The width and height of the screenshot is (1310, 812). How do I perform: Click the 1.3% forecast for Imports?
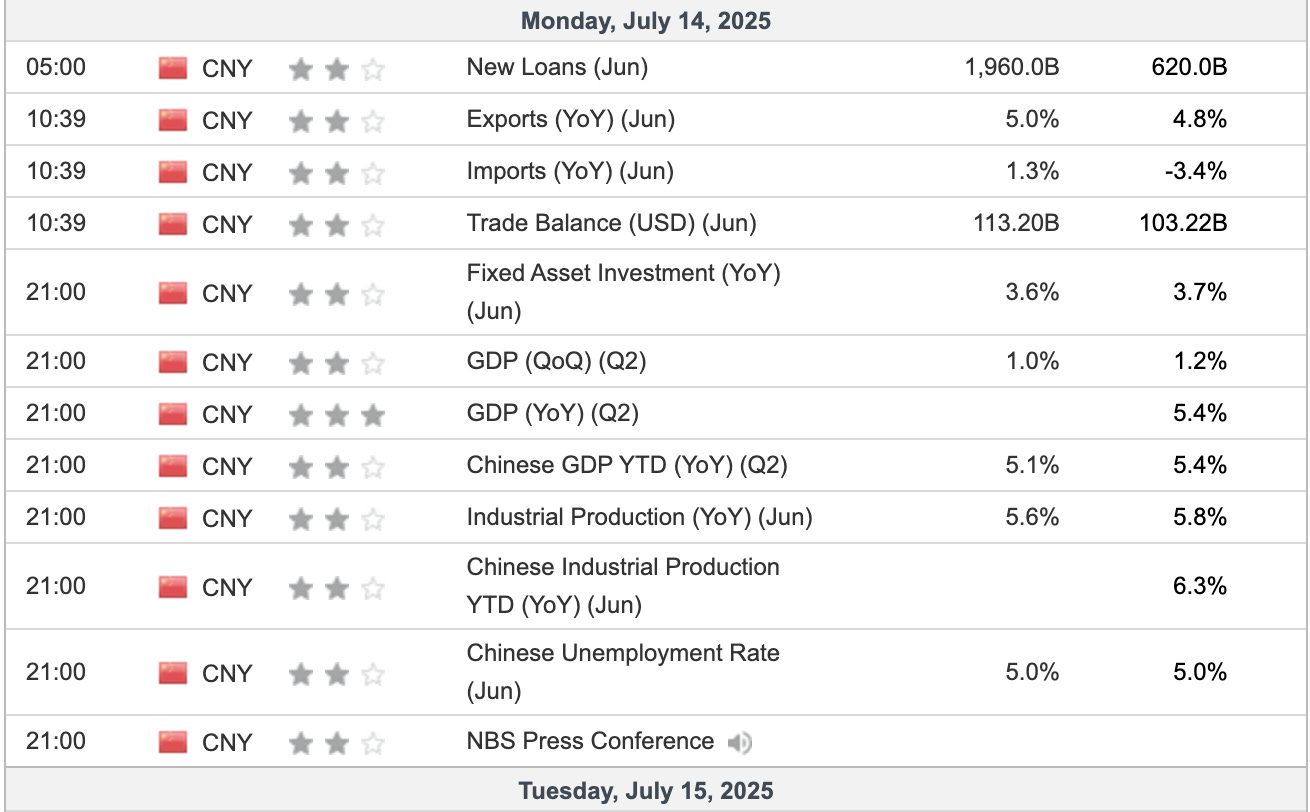tap(1032, 172)
